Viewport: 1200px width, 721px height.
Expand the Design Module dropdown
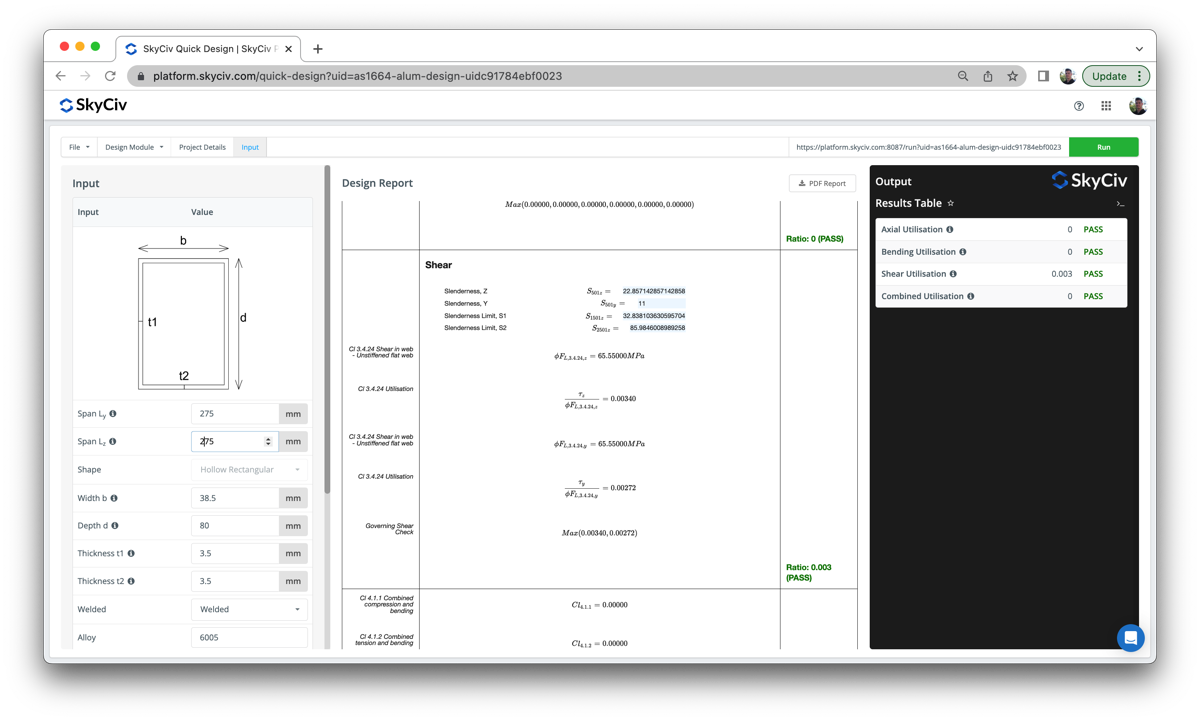(x=134, y=147)
